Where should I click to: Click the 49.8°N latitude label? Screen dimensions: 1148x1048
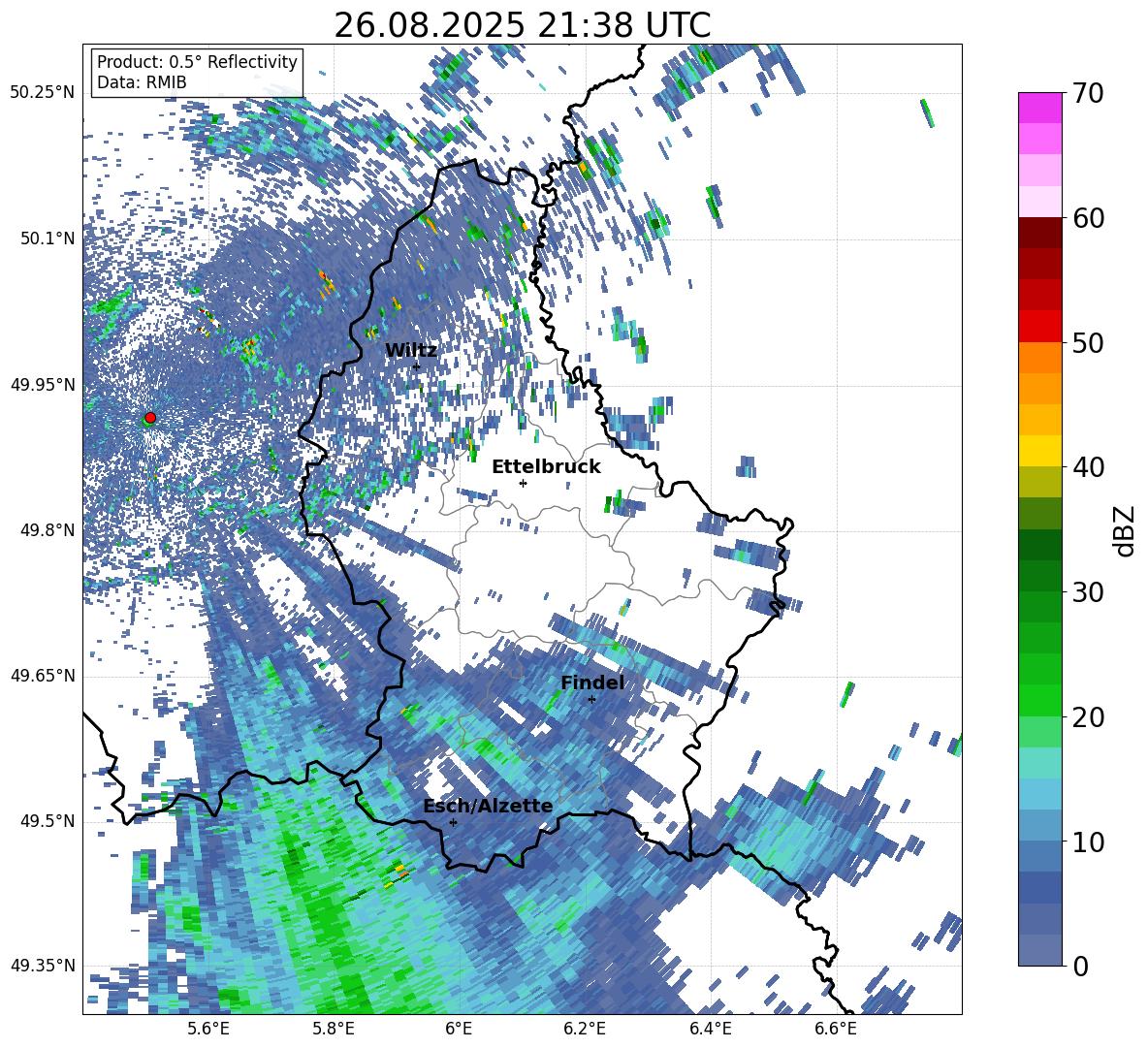coord(48,530)
